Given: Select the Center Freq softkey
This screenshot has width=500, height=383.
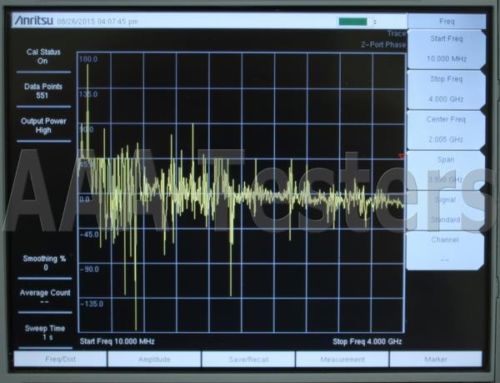Looking at the screenshot, I should (446, 129).
